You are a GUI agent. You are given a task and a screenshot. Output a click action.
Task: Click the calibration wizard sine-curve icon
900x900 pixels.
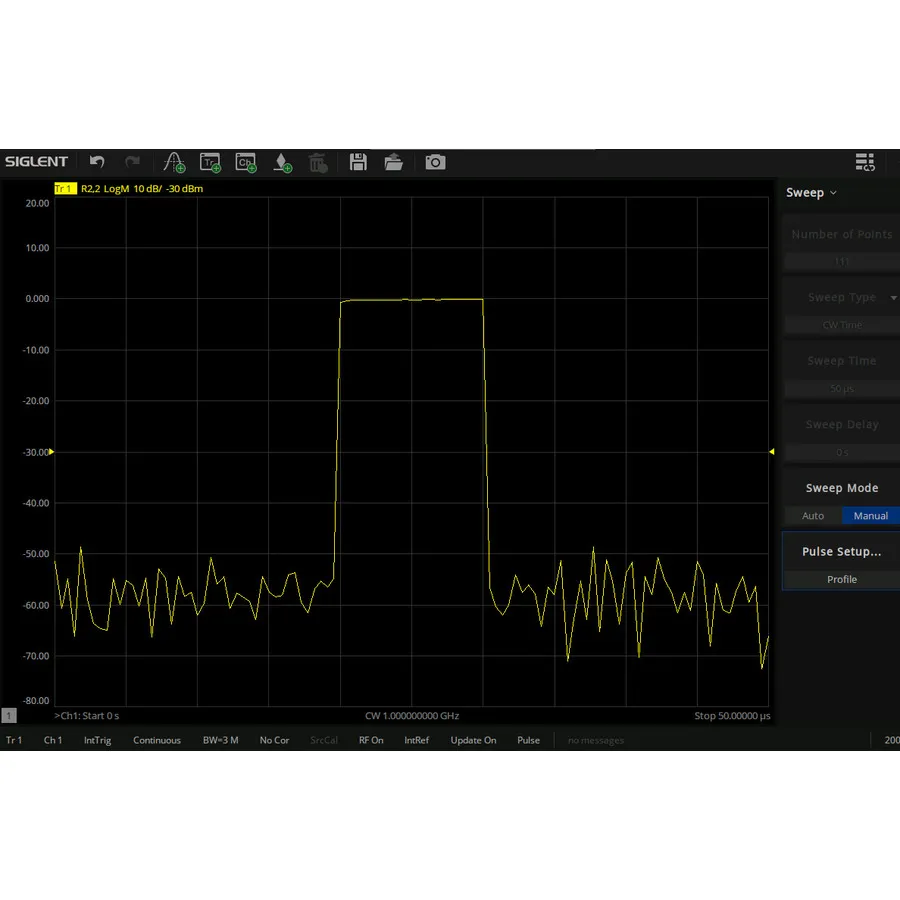(x=174, y=162)
